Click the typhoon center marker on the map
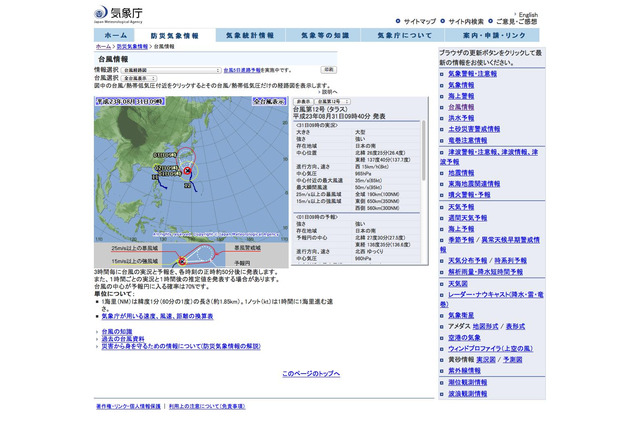Screen dimensions: 640x426 (187, 171)
